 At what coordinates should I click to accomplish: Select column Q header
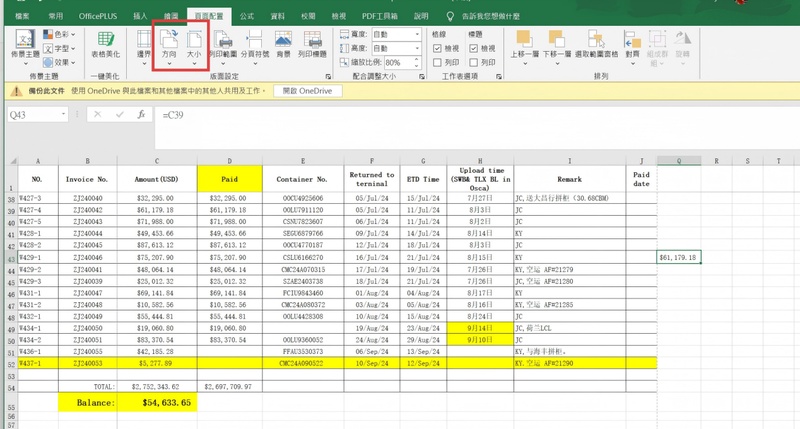pyautogui.click(x=679, y=161)
